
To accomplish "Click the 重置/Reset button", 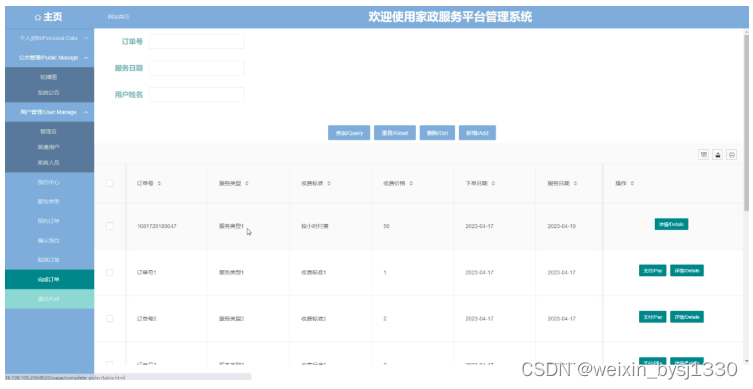I will [395, 133].
